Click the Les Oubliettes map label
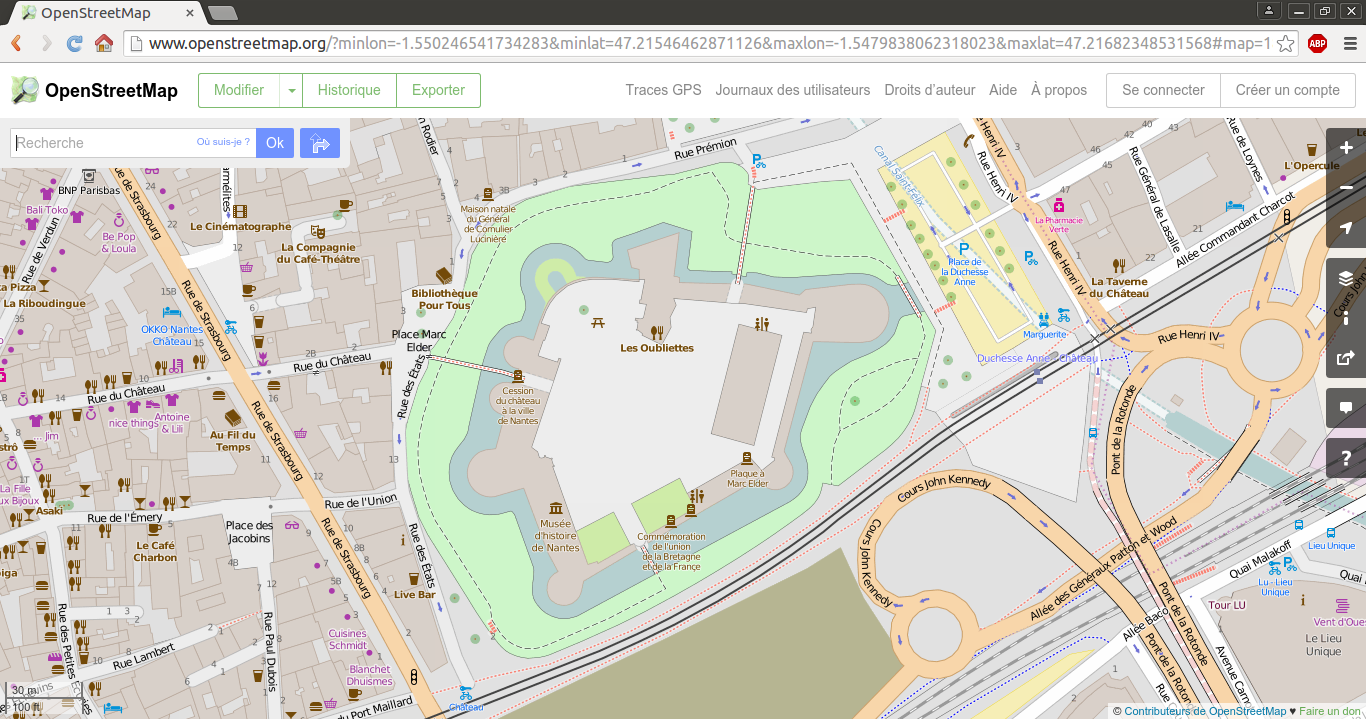Viewport: 1366px width, 719px height. [x=657, y=348]
